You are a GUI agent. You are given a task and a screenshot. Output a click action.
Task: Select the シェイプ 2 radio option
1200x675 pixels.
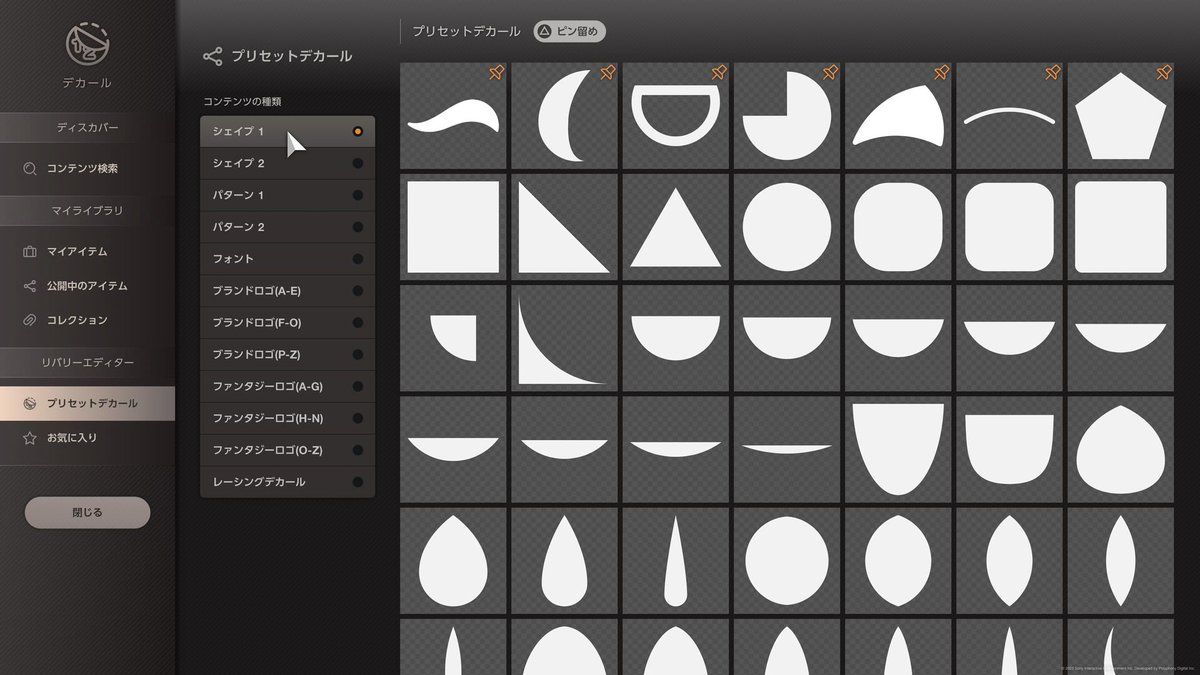pos(358,164)
